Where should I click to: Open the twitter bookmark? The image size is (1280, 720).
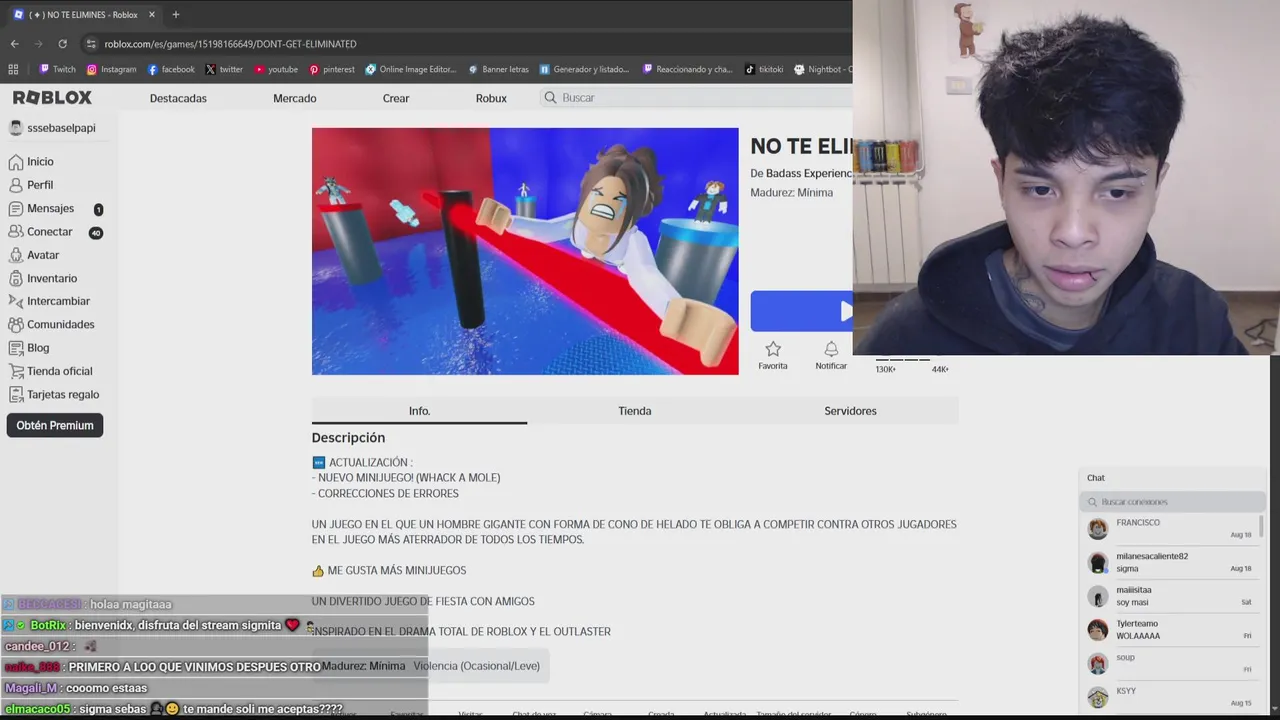tap(224, 69)
